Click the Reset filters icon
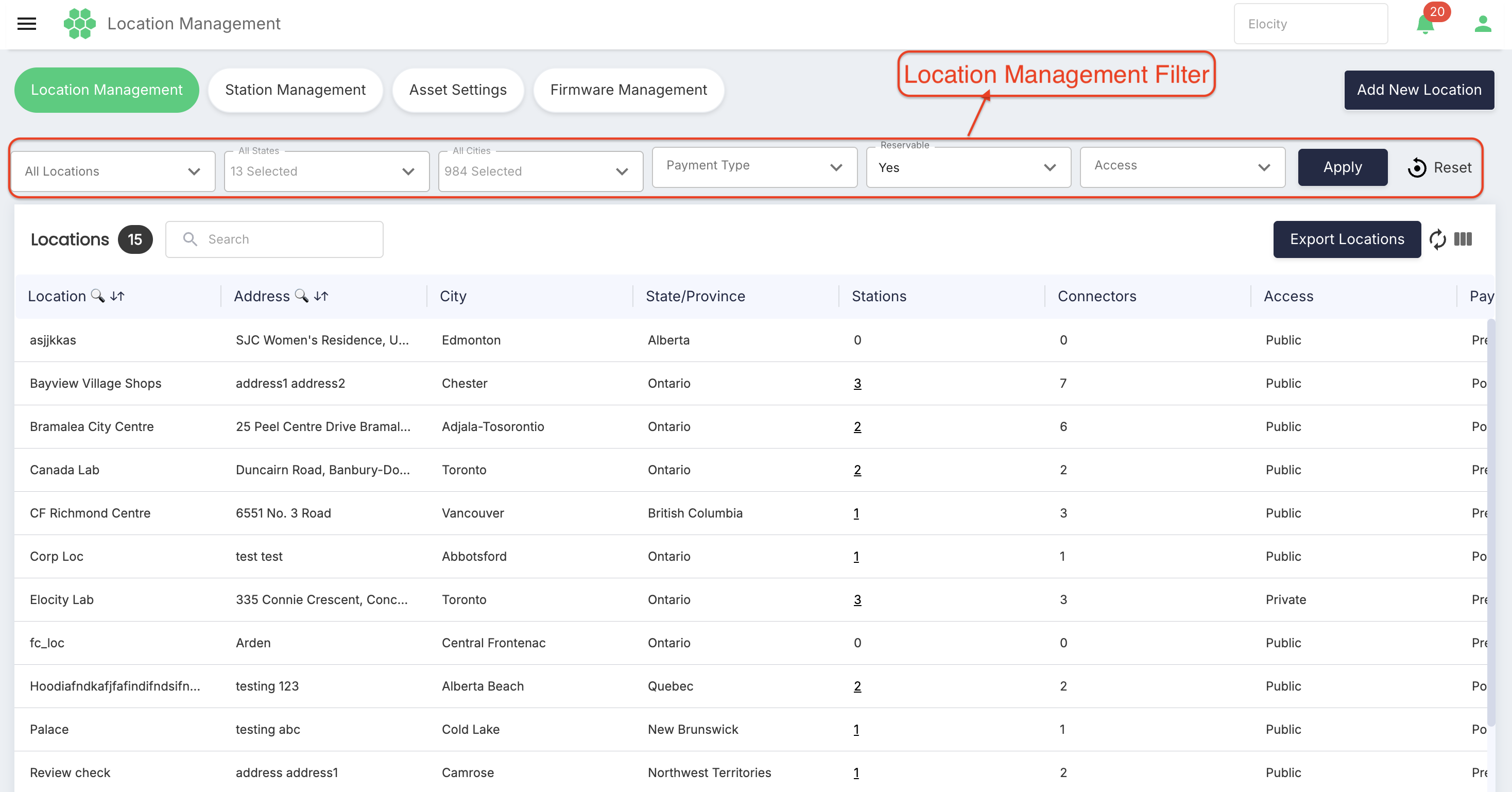The width and height of the screenshot is (1512, 792). click(1416, 168)
